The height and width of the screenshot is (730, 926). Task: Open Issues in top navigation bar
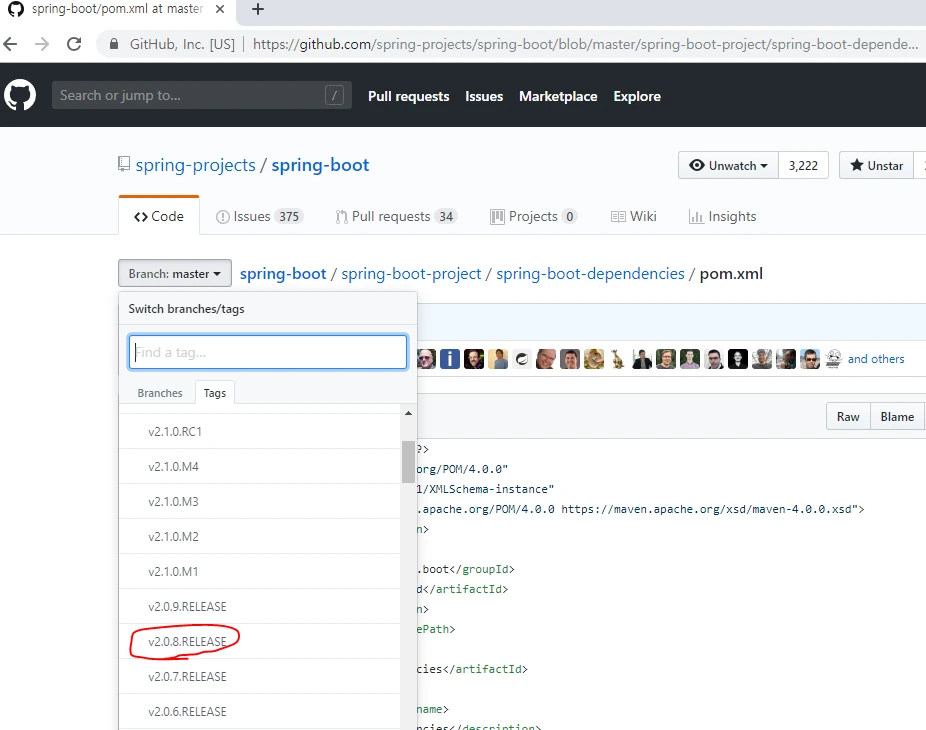coord(484,96)
